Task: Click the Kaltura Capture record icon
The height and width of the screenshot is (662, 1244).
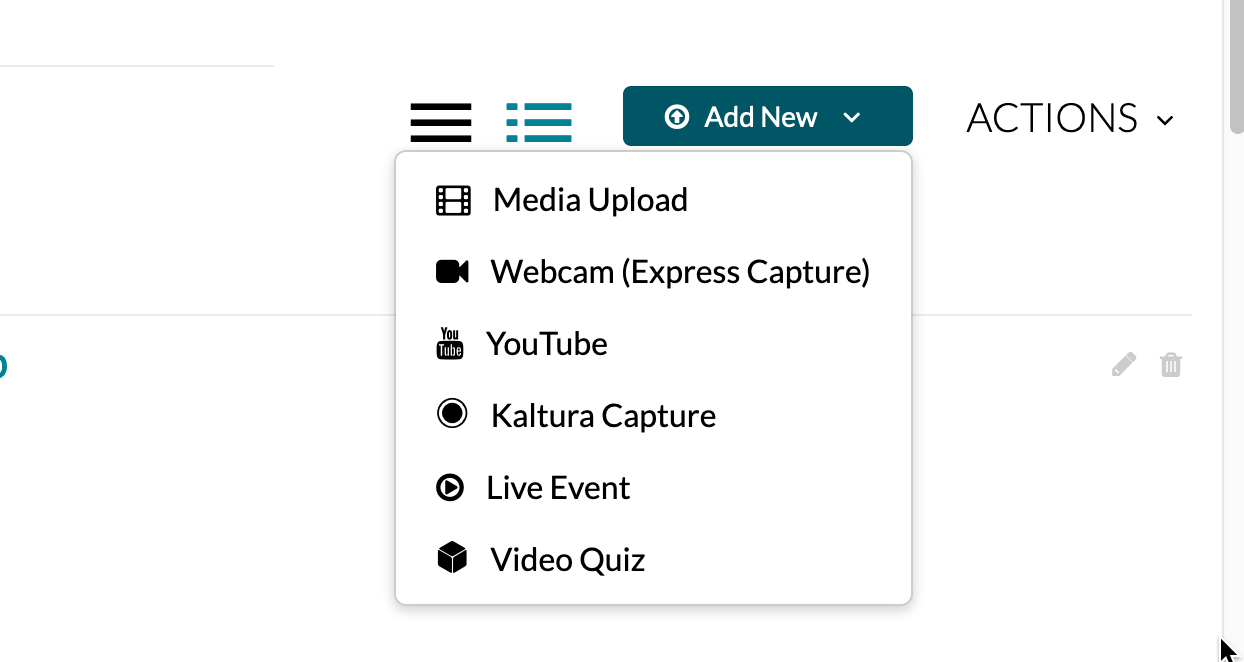Action: pos(452,414)
